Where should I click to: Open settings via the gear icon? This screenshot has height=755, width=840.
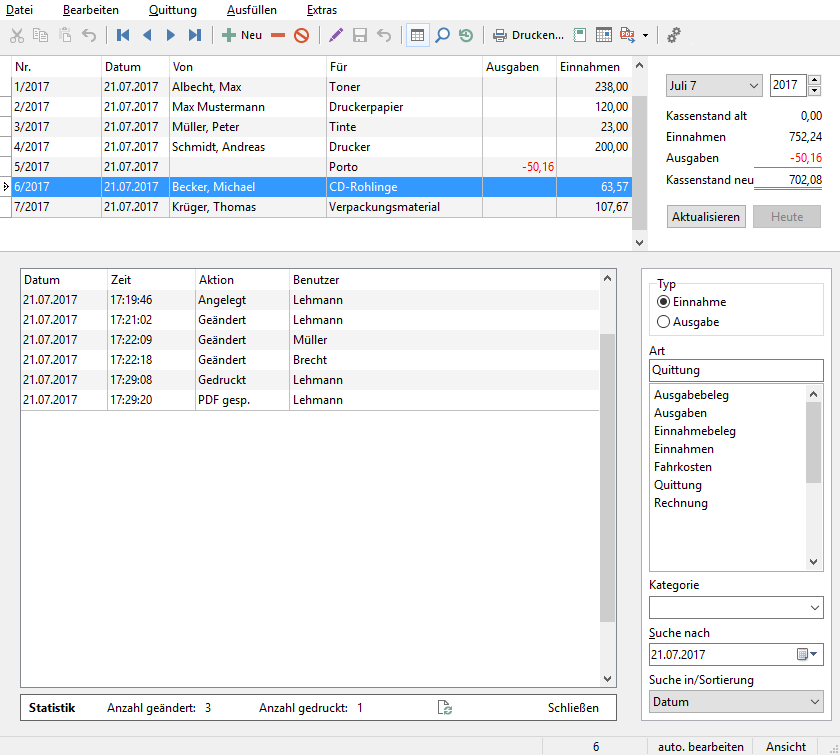point(674,35)
